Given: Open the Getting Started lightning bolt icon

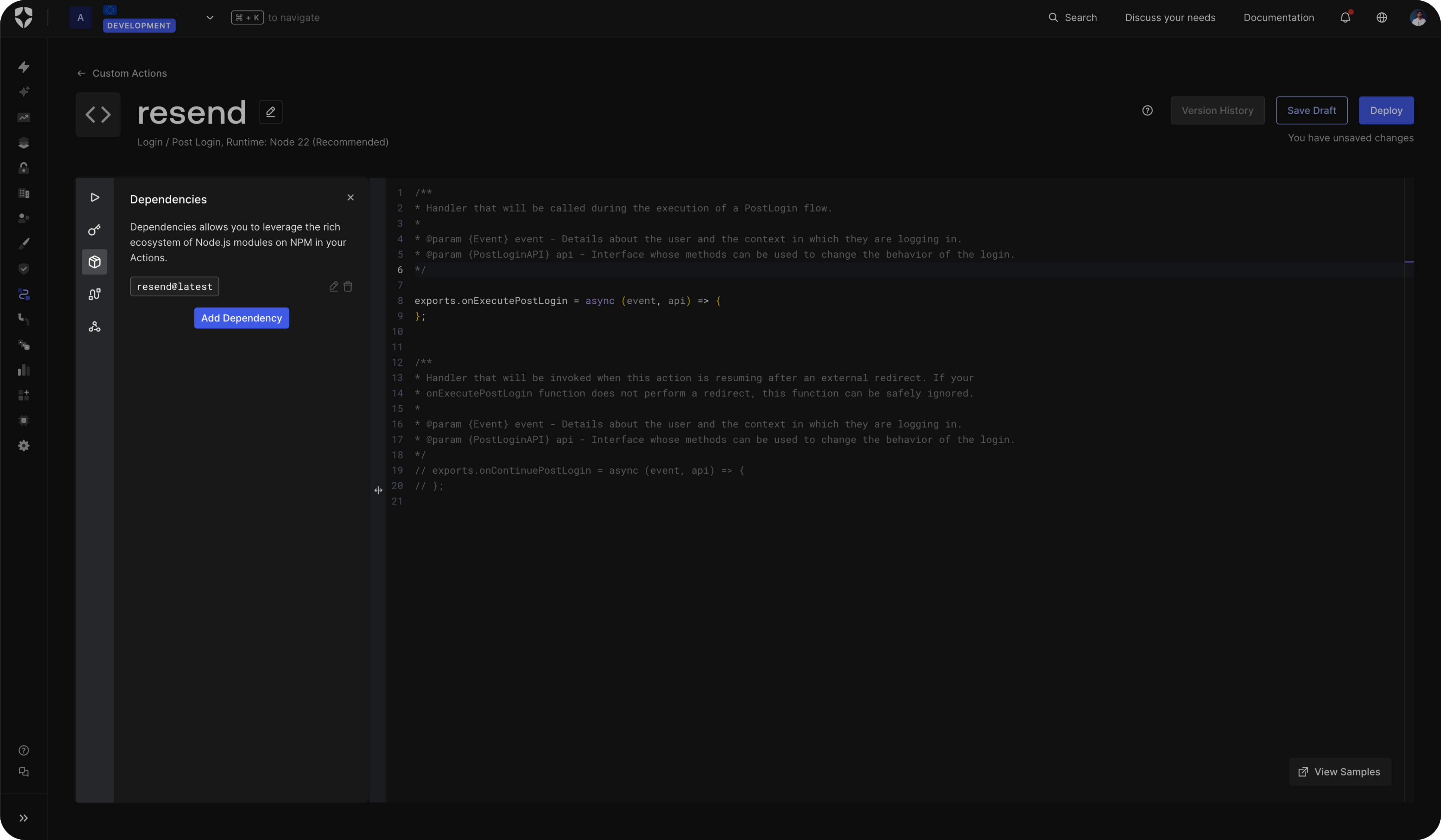Looking at the screenshot, I should coord(23,67).
